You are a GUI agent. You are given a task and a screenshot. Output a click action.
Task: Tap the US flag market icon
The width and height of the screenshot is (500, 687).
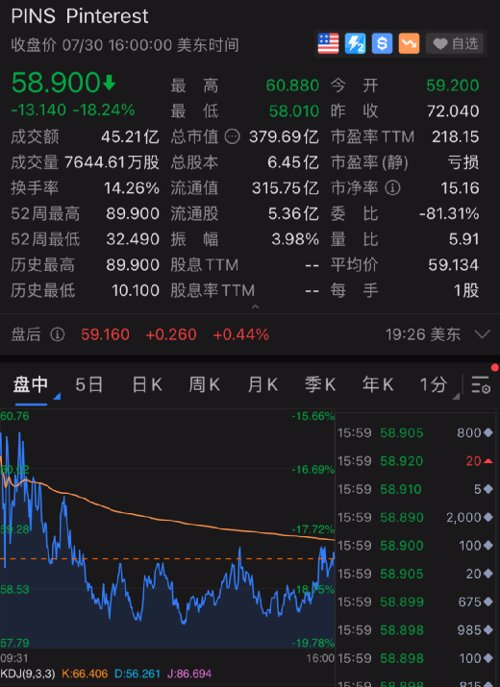pyautogui.click(x=328, y=44)
